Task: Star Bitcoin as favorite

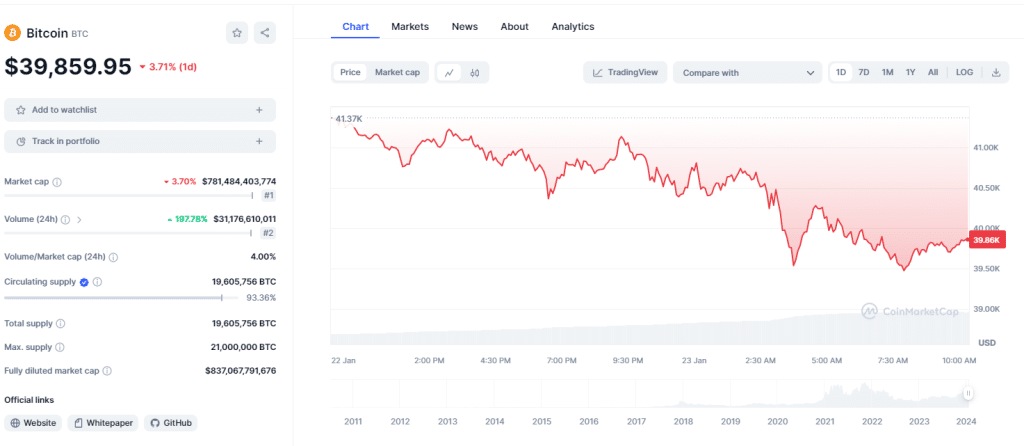Action: [237, 33]
